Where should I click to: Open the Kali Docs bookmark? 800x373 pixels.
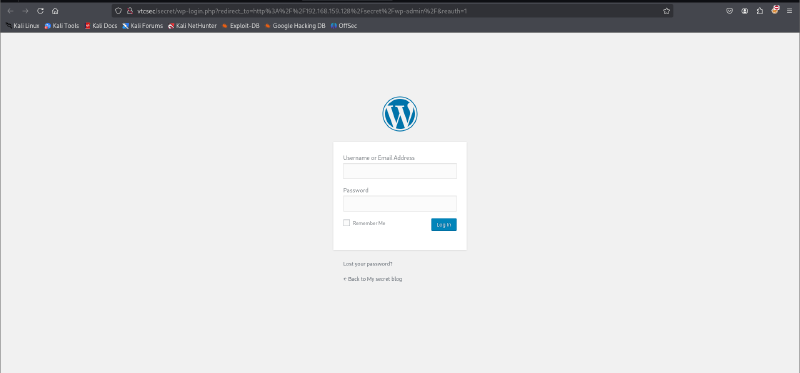pyautogui.click(x=101, y=26)
